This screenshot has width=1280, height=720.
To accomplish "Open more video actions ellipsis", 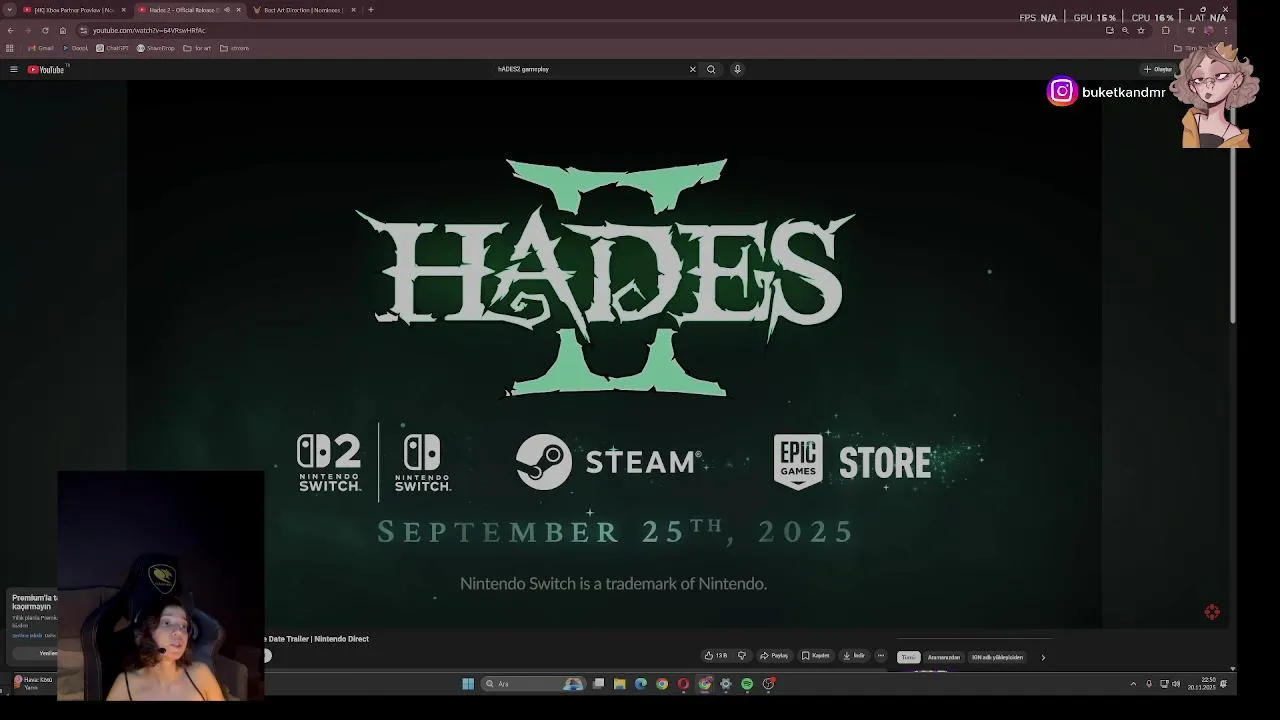I will [881, 656].
